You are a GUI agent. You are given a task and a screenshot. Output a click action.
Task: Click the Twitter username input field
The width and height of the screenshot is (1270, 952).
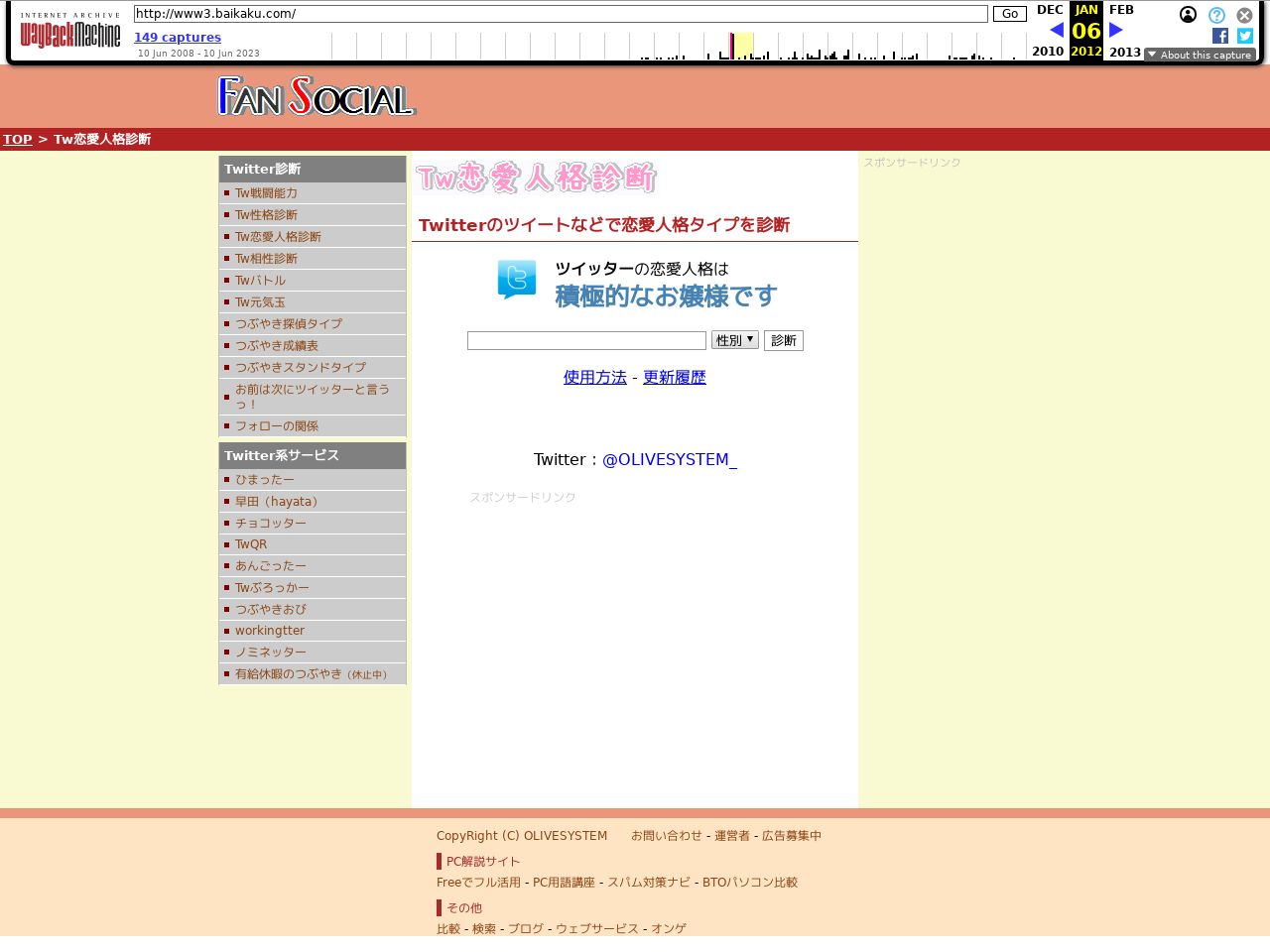(x=586, y=341)
